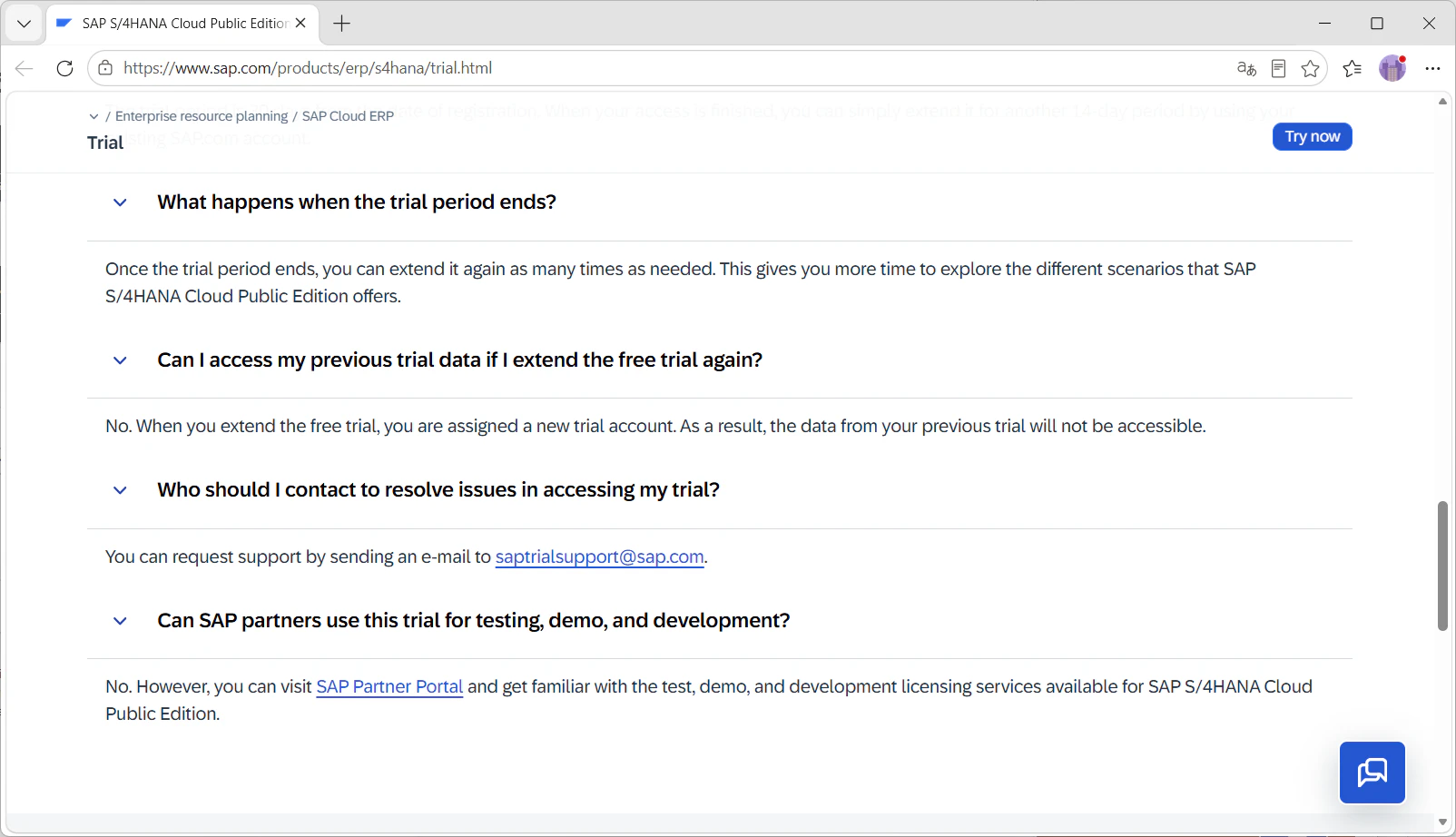Click the scrollbar up arrow
Viewport: 1456px width, 837px height.
point(1442,101)
